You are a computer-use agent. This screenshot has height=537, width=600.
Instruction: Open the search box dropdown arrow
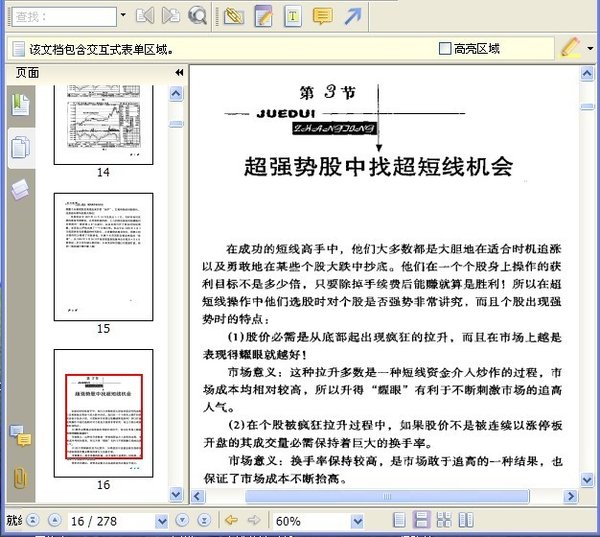(123, 15)
